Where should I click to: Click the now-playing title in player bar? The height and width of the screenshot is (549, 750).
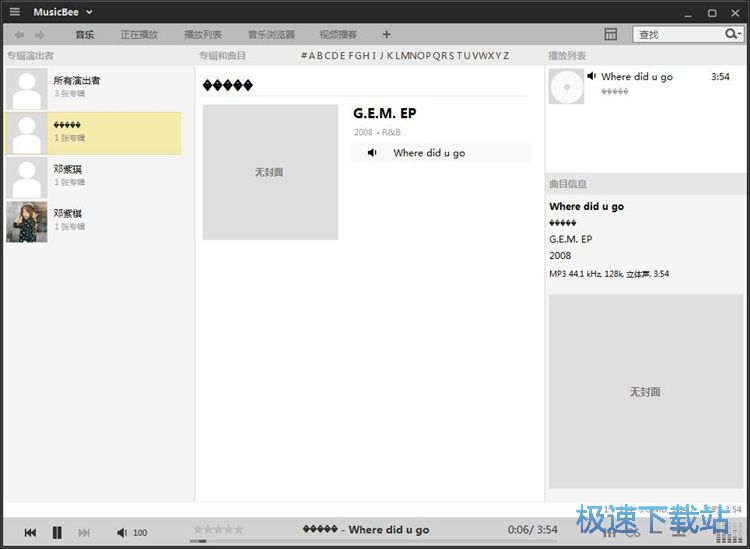tap(366, 529)
